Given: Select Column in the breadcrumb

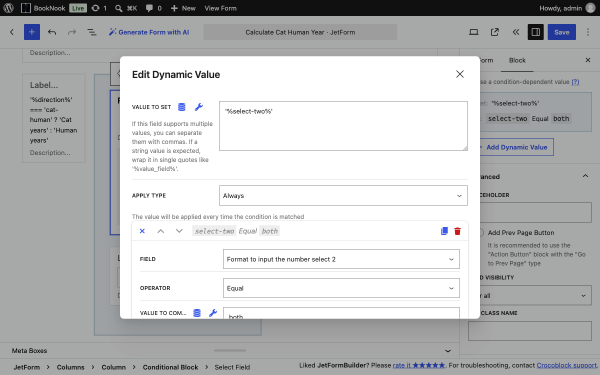Looking at the screenshot, I should (x=114, y=367).
